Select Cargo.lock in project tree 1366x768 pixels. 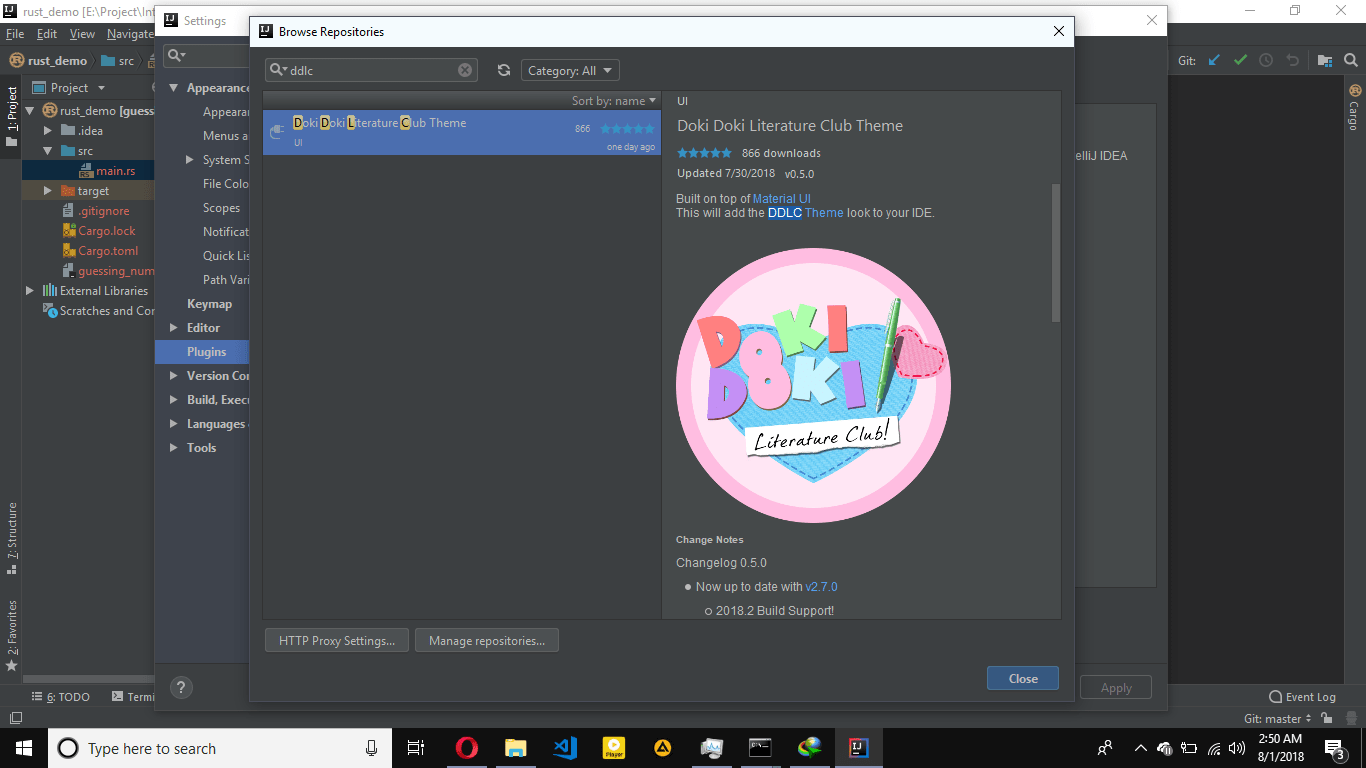click(x=107, y=231)
